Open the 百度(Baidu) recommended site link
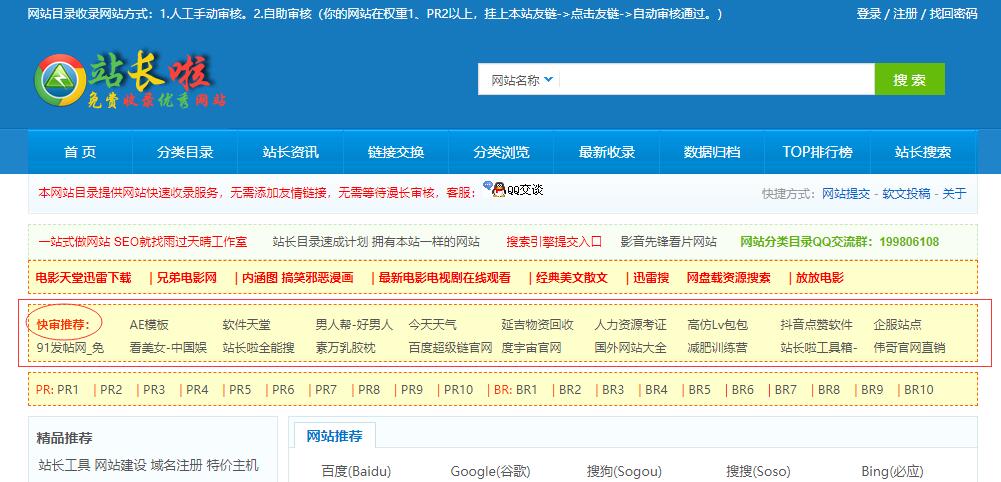The height and width of the screenshot is (482, 1001). pos(356,471)
